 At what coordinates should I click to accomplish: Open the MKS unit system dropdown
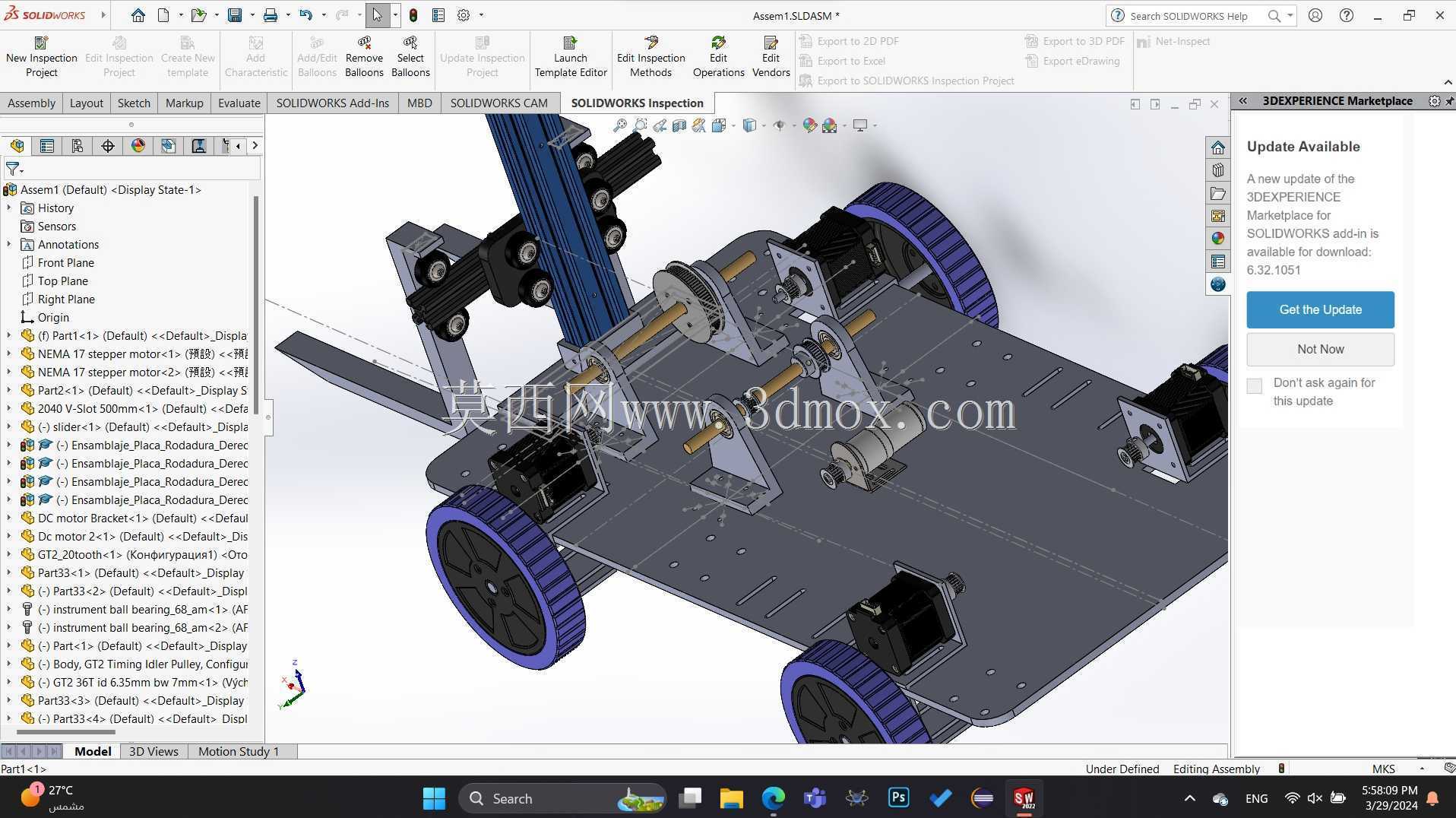pos(1421,769)
